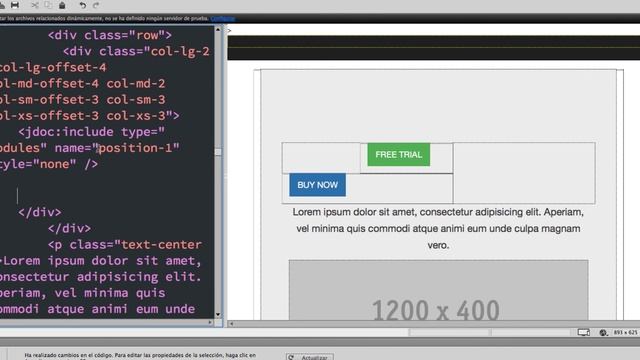Click the FREE TRIAL green button in preview
The width and height of the screenshot is (640, 360).
[398, 155]
